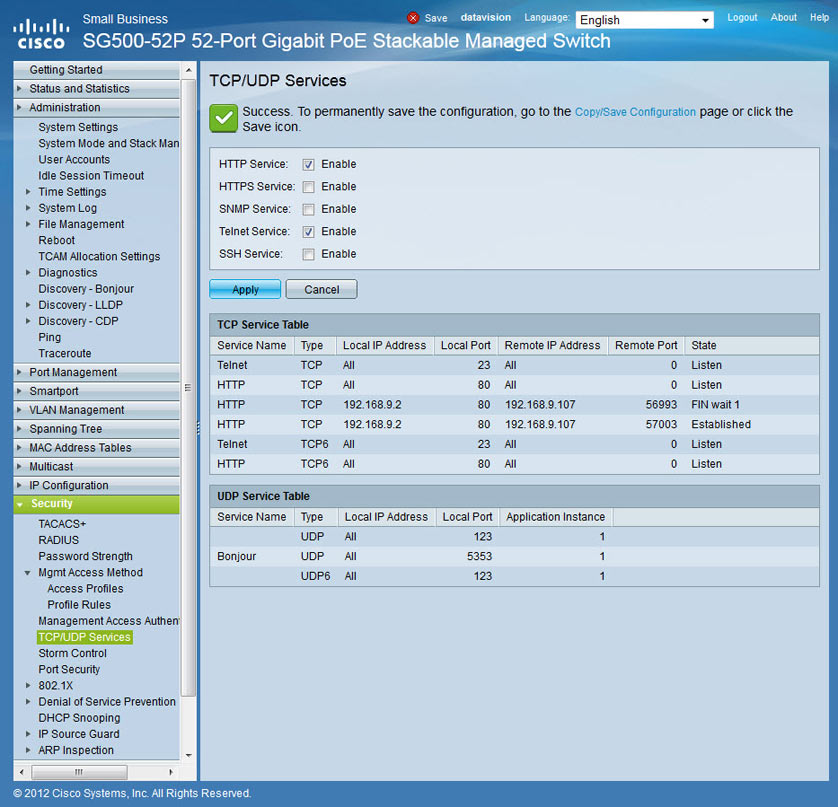Image resolution: width=838 pixels, height=807 pixels.
Task: Open Password Strength page
Action: click(85, 556)
